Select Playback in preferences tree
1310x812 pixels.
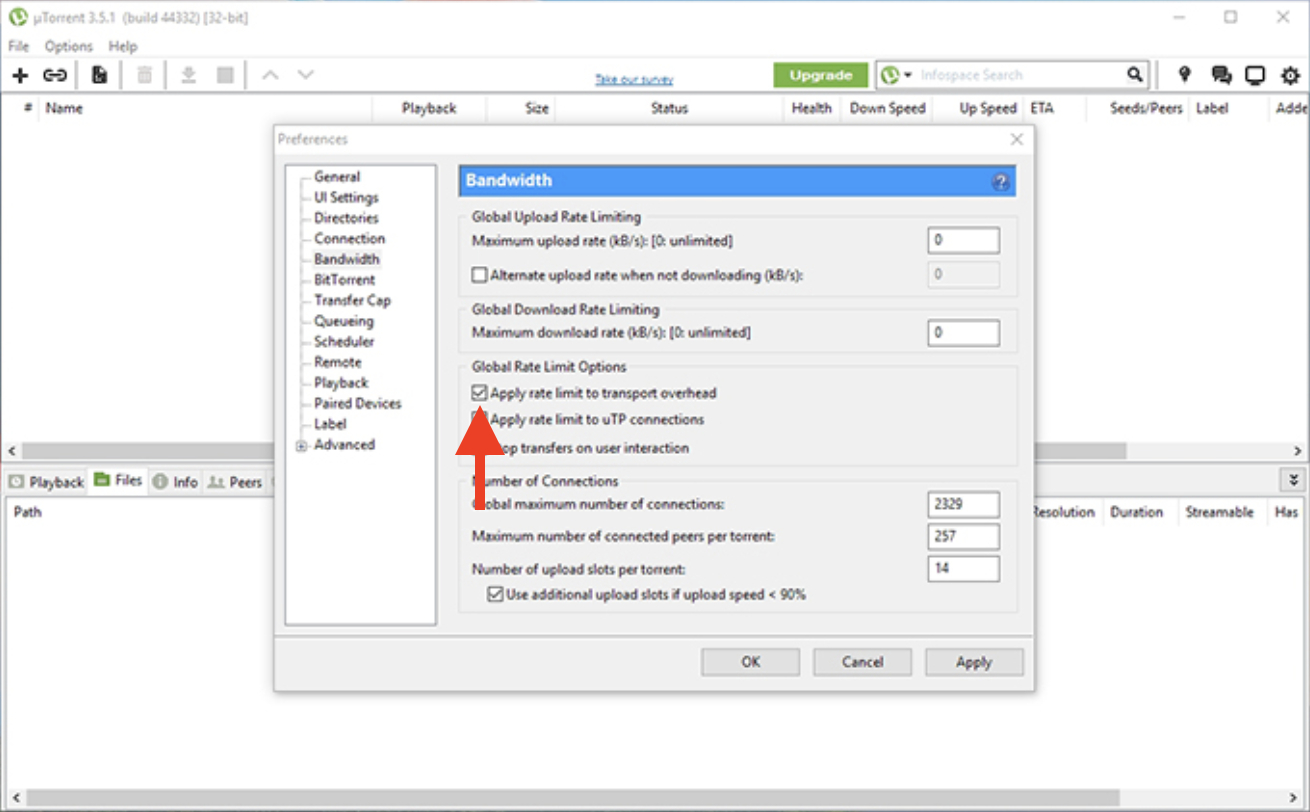[x=341, y=383]
